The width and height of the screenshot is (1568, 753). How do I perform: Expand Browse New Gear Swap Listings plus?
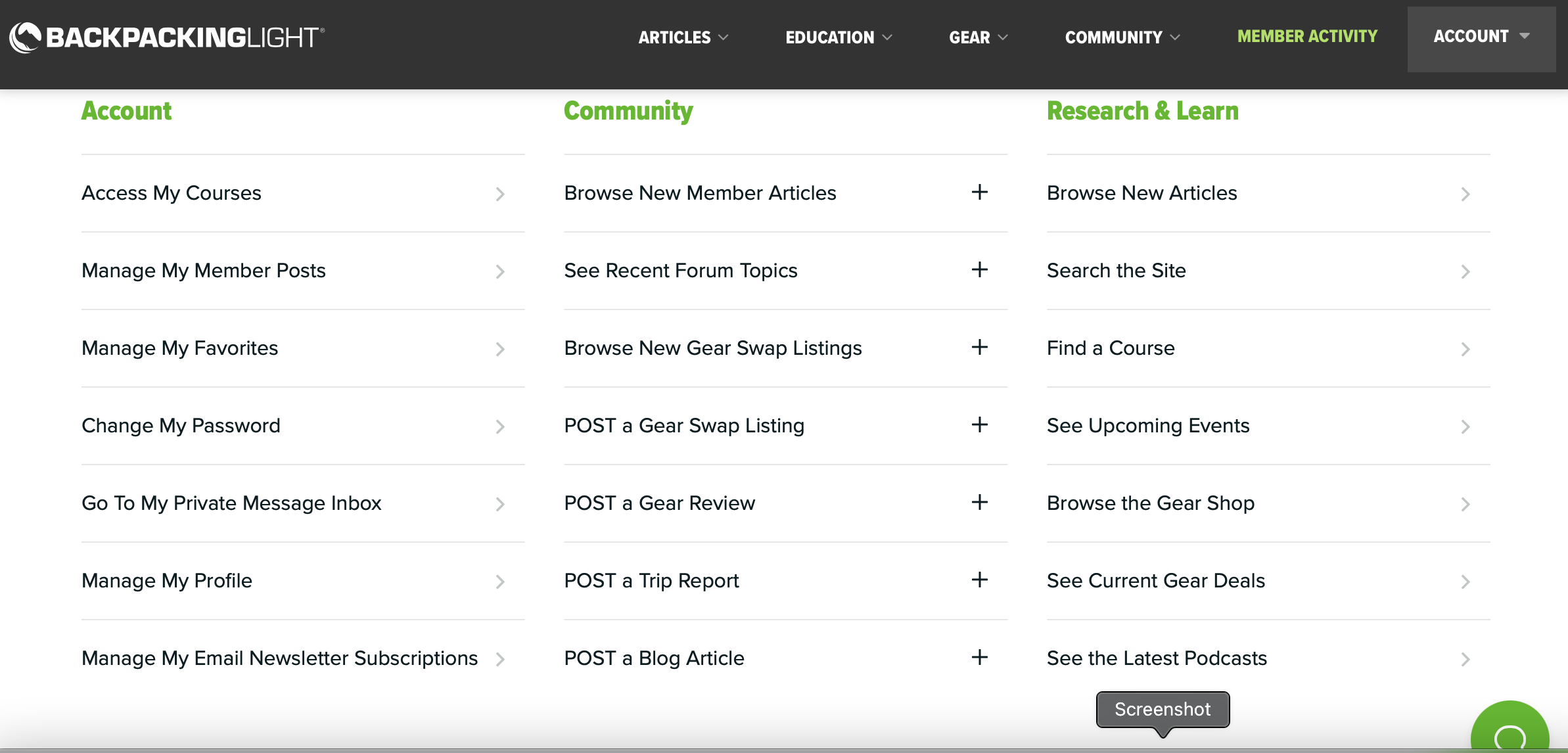[980, 347]
